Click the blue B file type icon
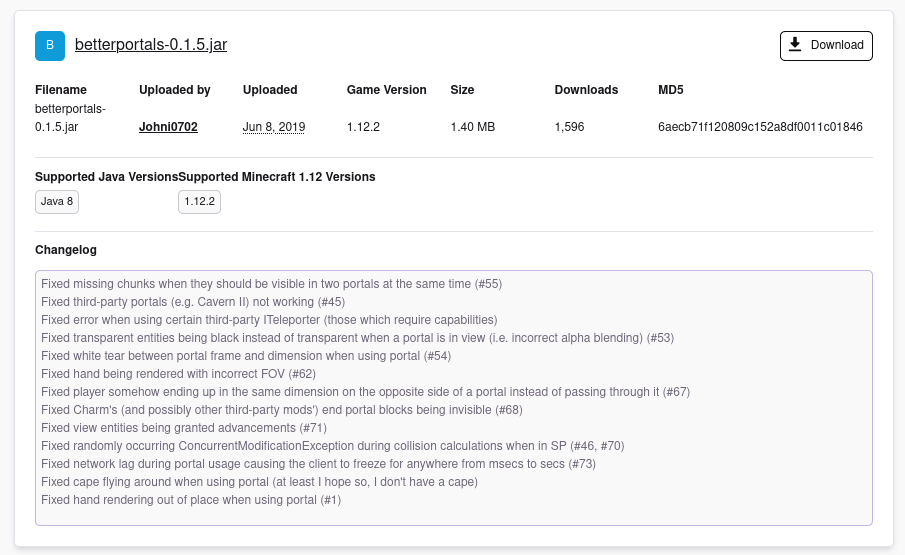 pos(50,46)
